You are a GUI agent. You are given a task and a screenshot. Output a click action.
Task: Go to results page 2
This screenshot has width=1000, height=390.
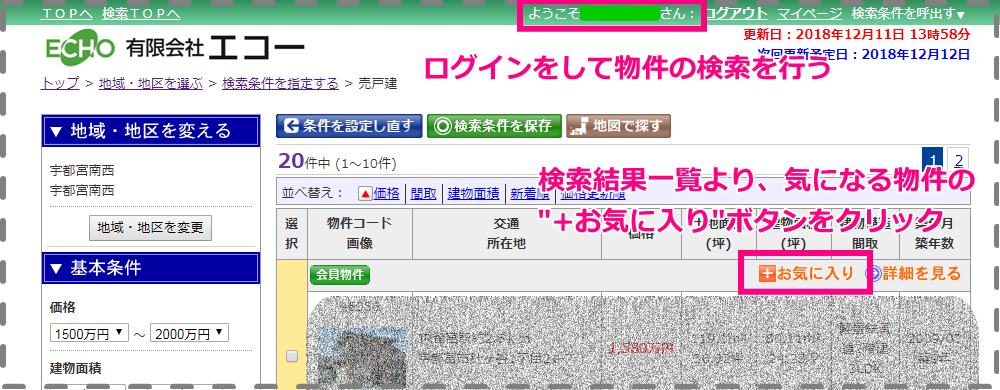[x=959, y=160]
